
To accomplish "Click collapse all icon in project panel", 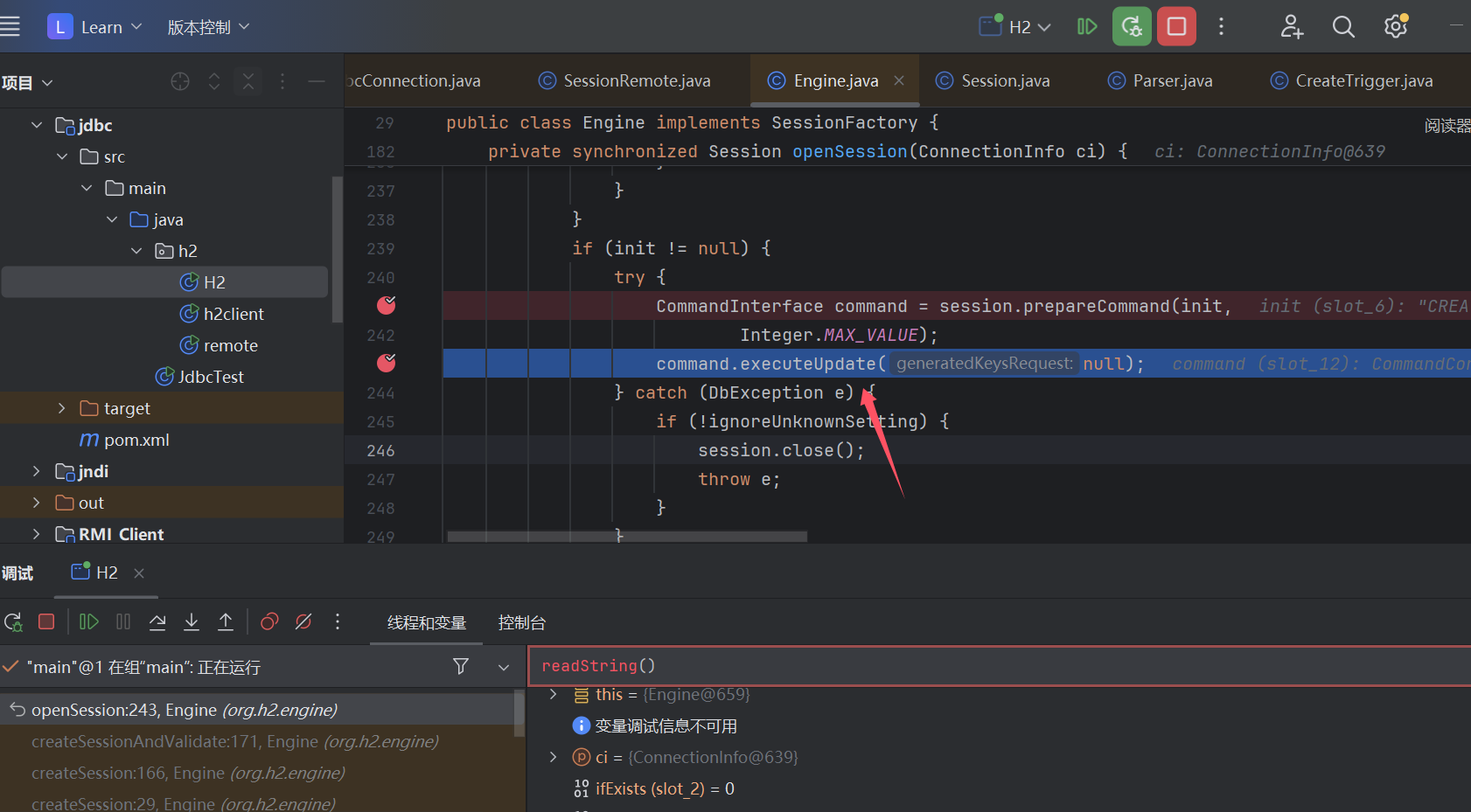I will point(248,81).
